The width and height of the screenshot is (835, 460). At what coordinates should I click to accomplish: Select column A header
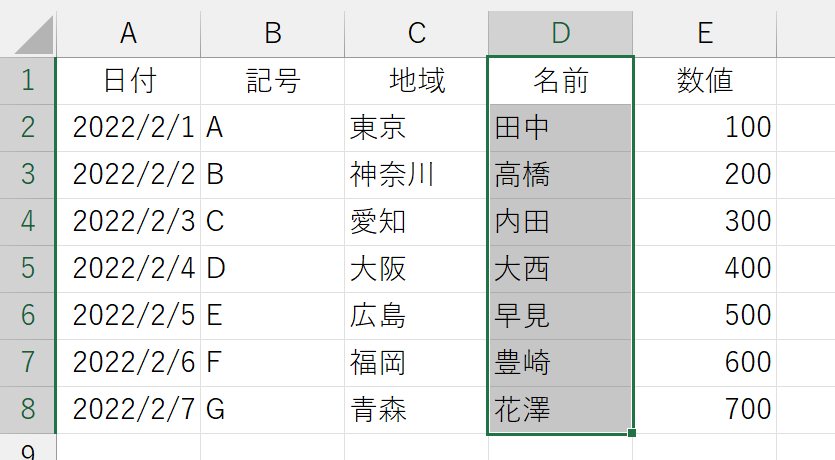click(128, 34)
